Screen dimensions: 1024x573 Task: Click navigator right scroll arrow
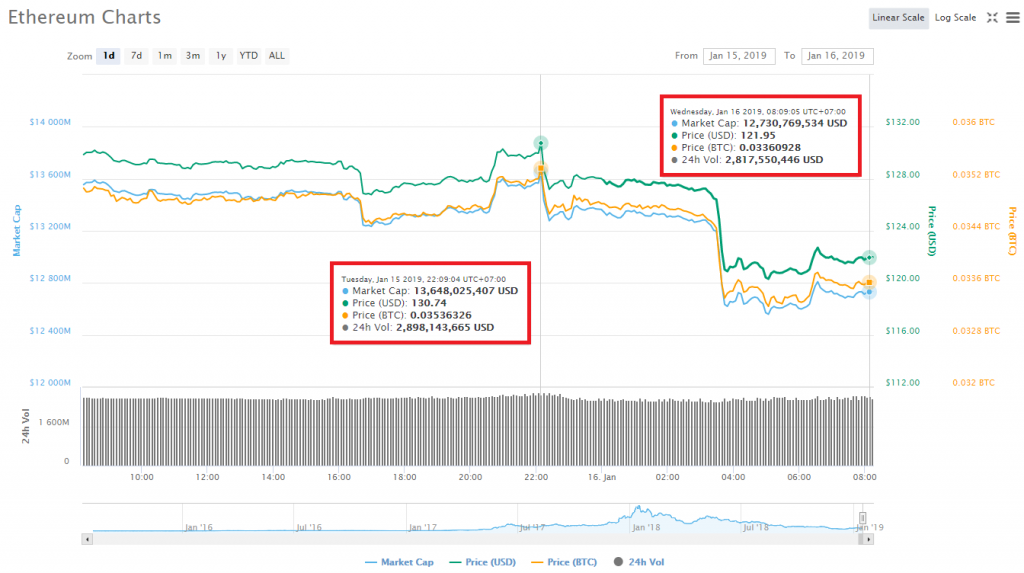[868, 539]
